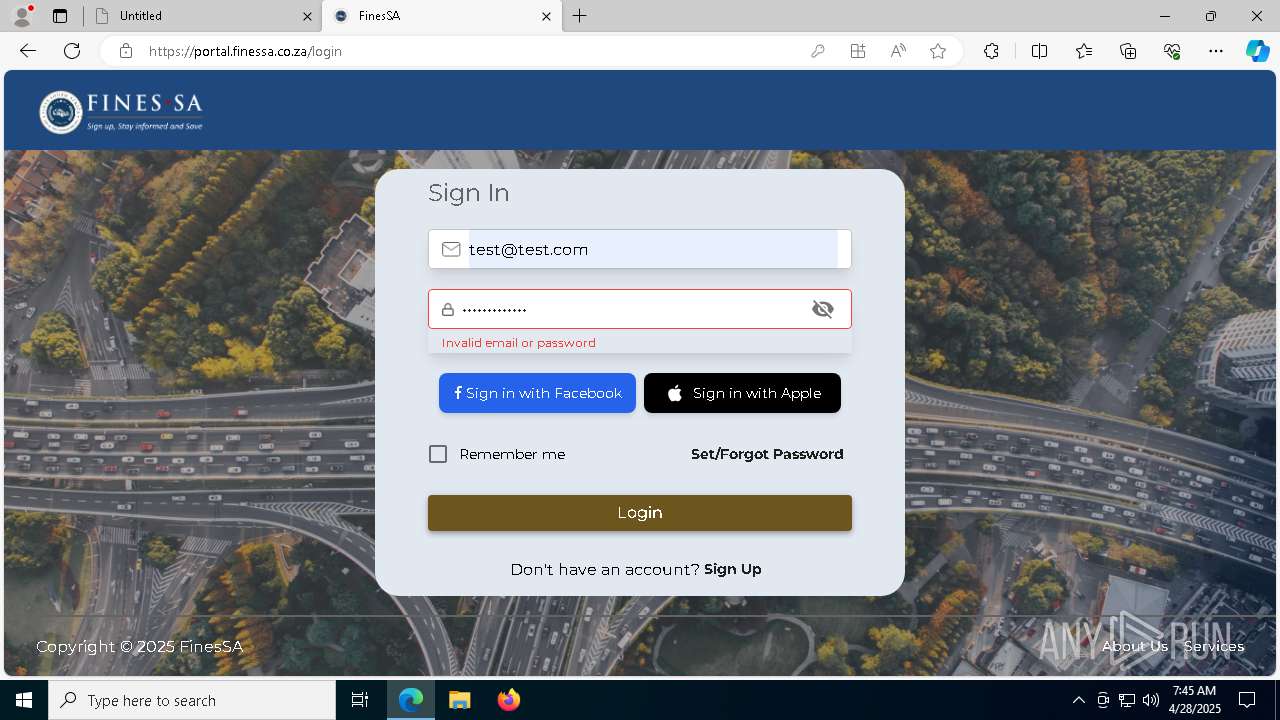This screenshot has width=1280, height=720.
Task: Open a new browser tab
Action: tap(580, 16)
